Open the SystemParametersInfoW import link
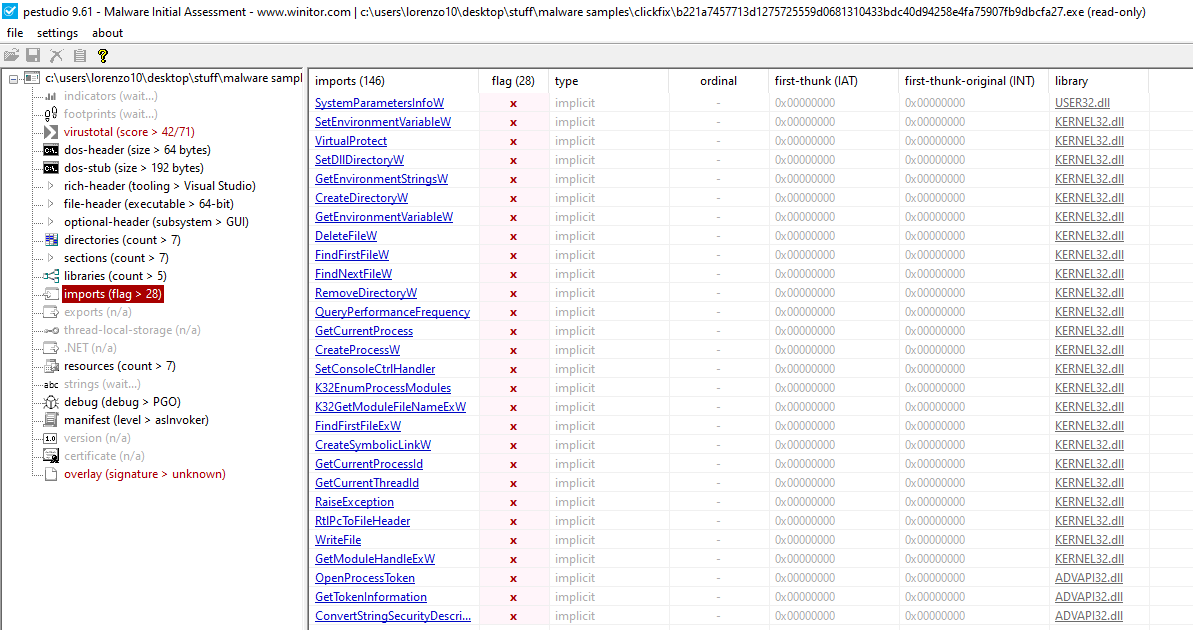Viewport: 1193px width, 630px height. [380, 103]
